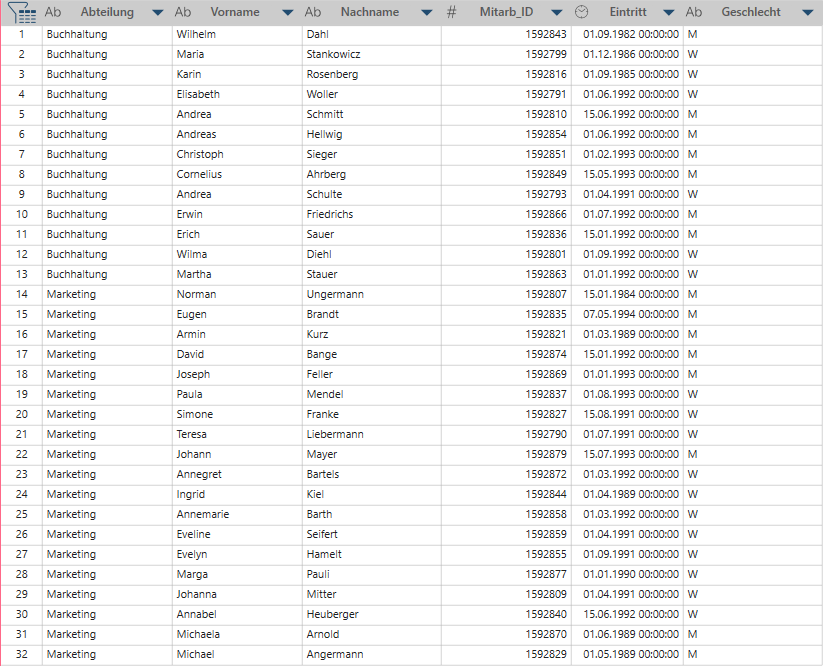The height and width of the screenshot is (666, 823).
Task: Click the cell Feller
Action: point(372,374)
